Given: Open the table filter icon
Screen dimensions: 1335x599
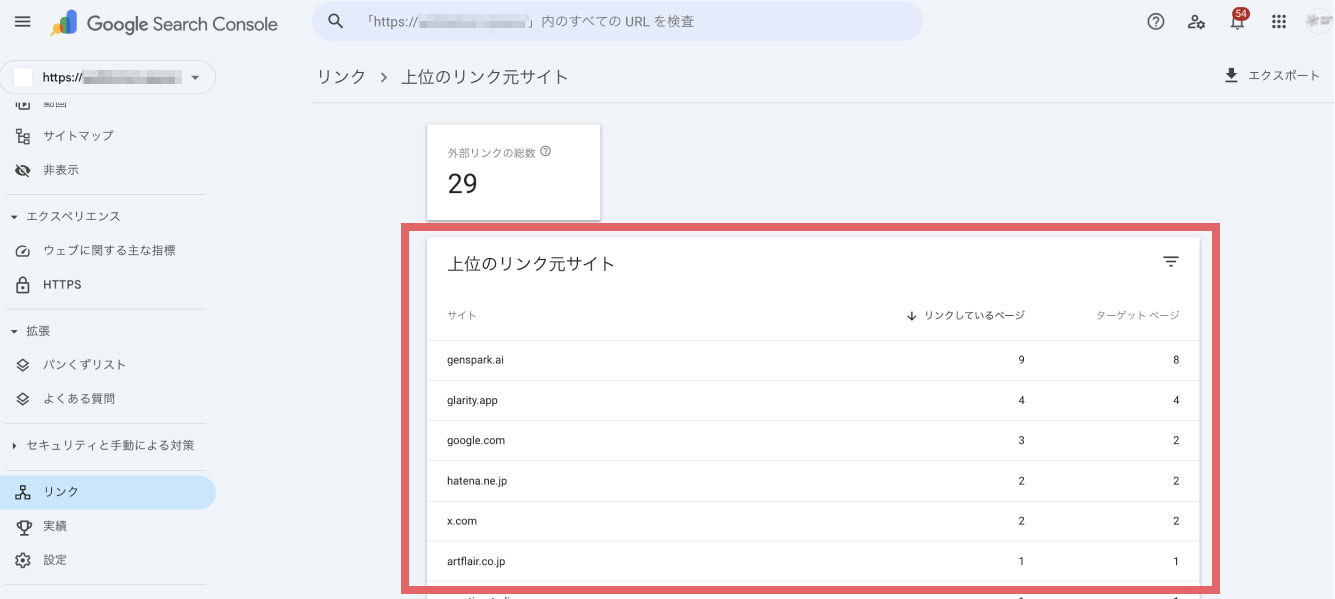Looking at the screenshot, I should click(1170, 262).
